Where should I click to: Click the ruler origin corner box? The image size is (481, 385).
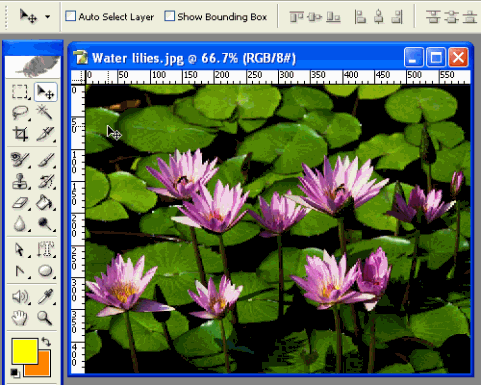(78, 77)
